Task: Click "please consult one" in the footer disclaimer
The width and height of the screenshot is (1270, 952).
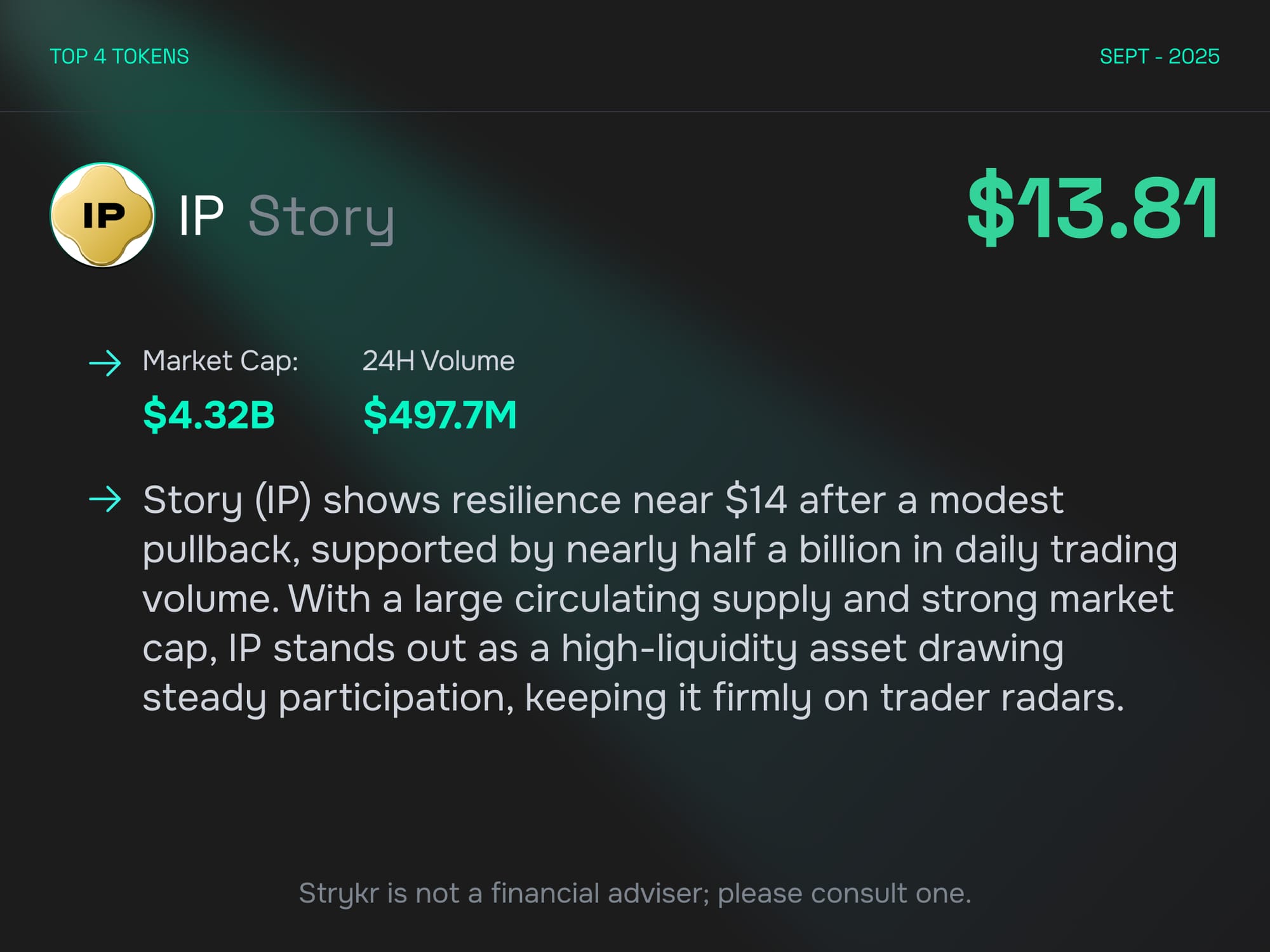Action: [x=844, y=894]
